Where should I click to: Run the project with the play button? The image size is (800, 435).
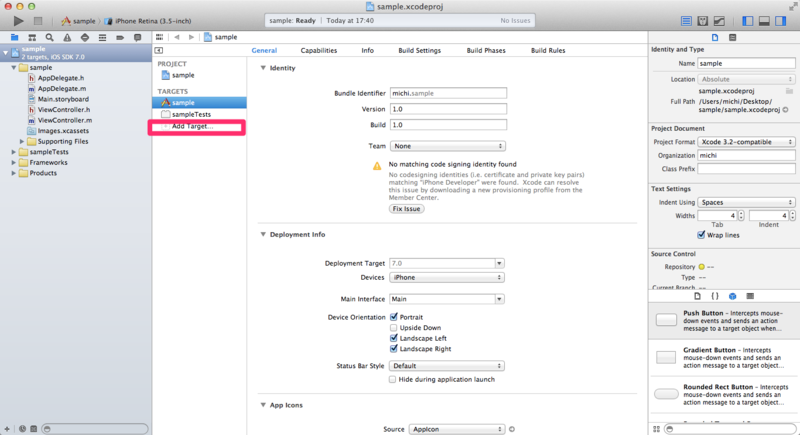pos(18,21)
